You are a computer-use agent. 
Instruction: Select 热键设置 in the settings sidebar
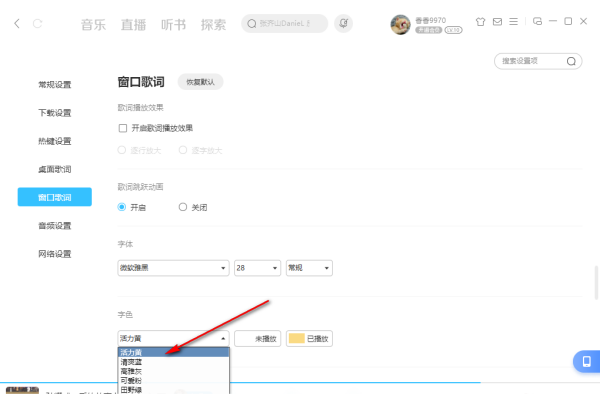click(55, 141)
